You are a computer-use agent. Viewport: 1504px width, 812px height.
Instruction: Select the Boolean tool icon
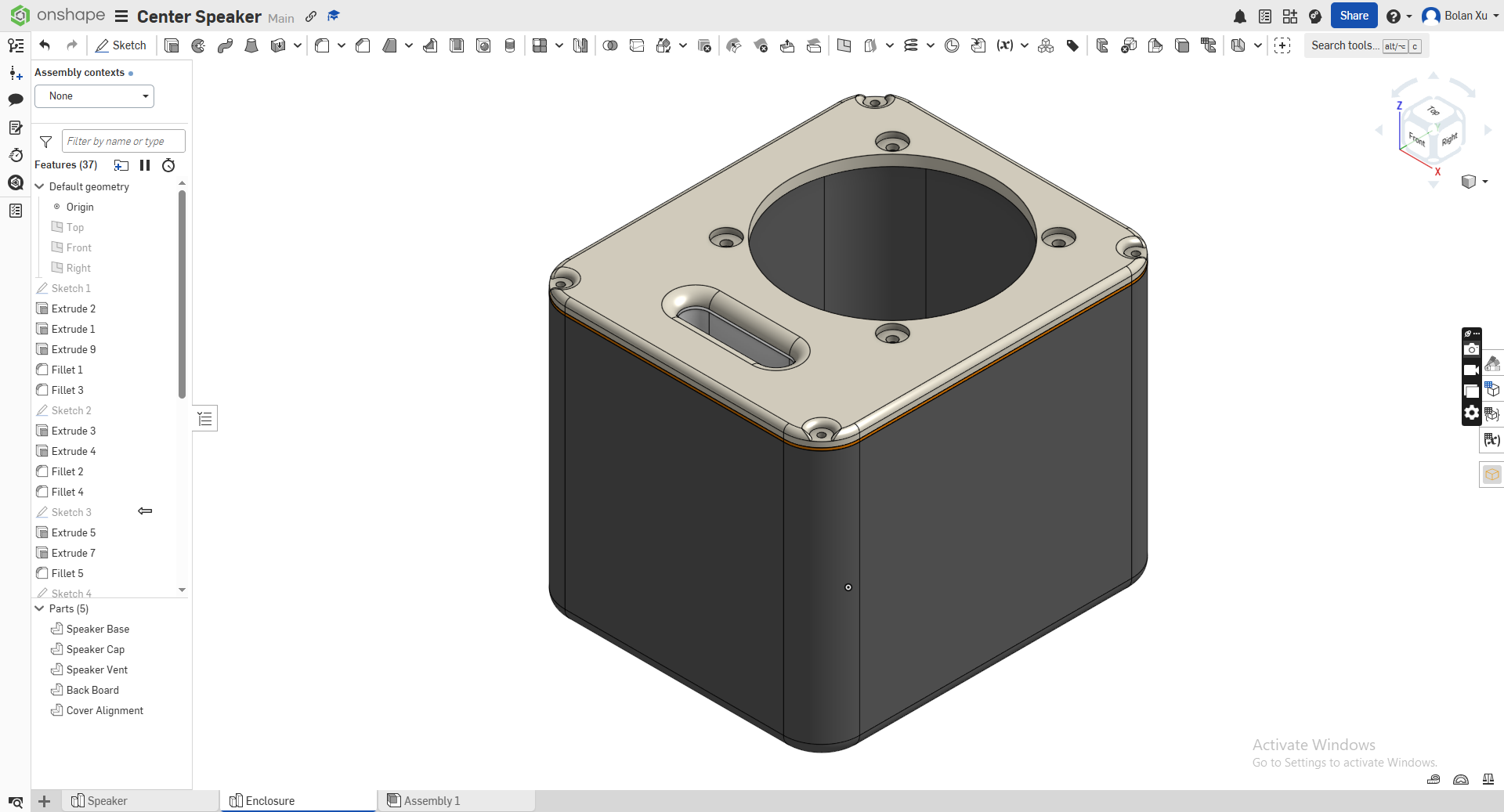click(610, 45)
